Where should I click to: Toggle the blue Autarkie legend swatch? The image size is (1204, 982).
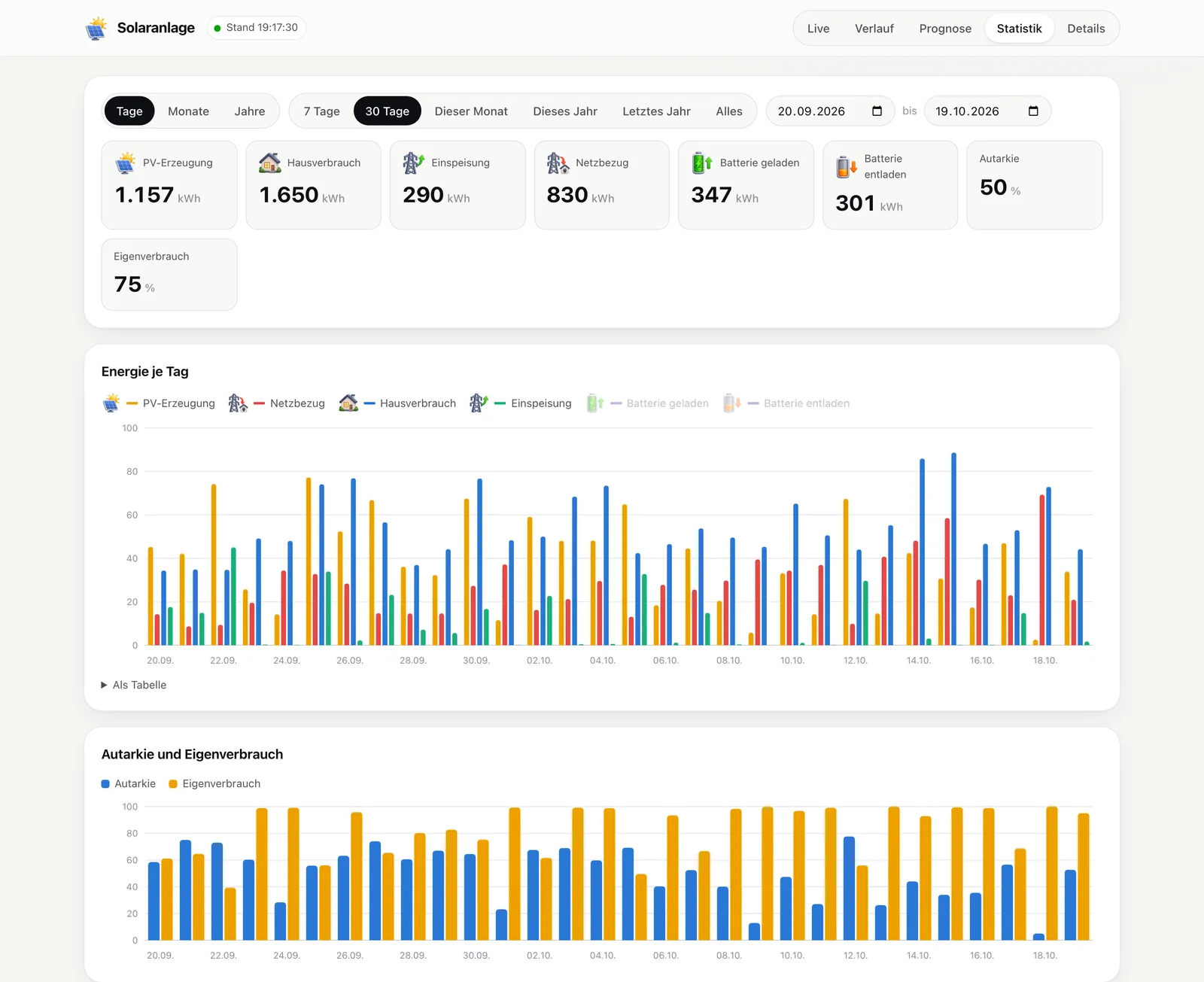click(x=105, y=784)
